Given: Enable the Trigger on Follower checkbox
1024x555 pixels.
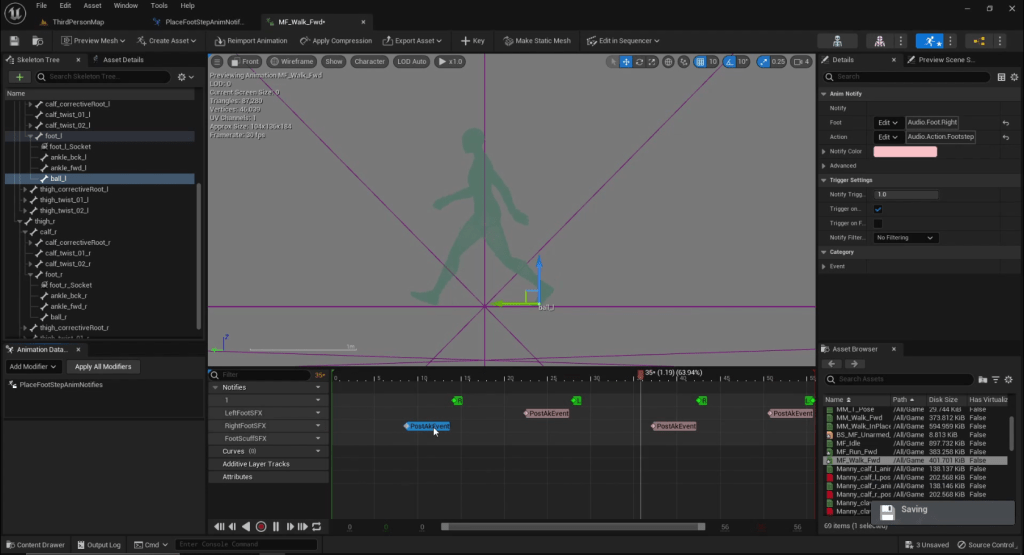Looking at the screenshot, I should pyautogui.click(x=878, y=223).
